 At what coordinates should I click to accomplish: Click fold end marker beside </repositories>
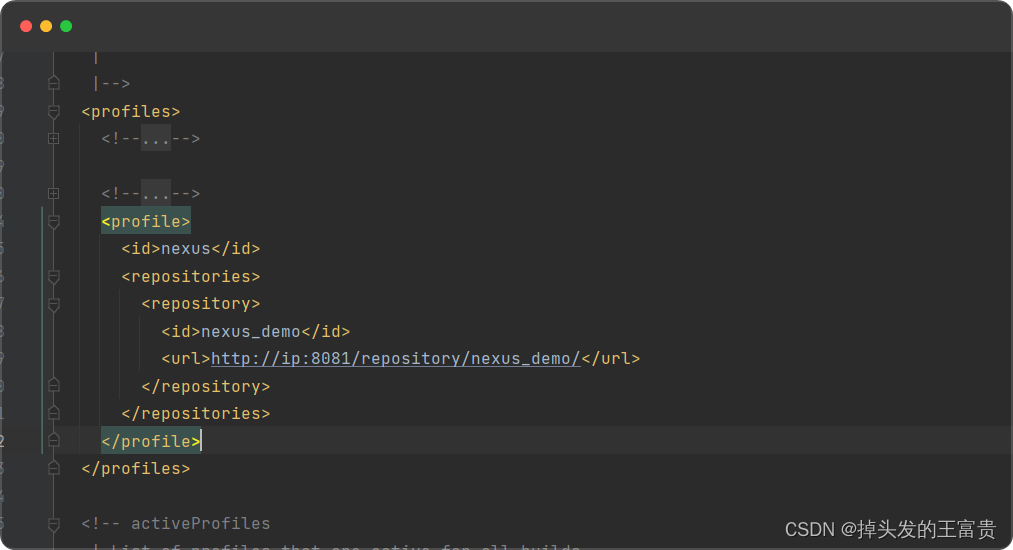pos(54,413)
